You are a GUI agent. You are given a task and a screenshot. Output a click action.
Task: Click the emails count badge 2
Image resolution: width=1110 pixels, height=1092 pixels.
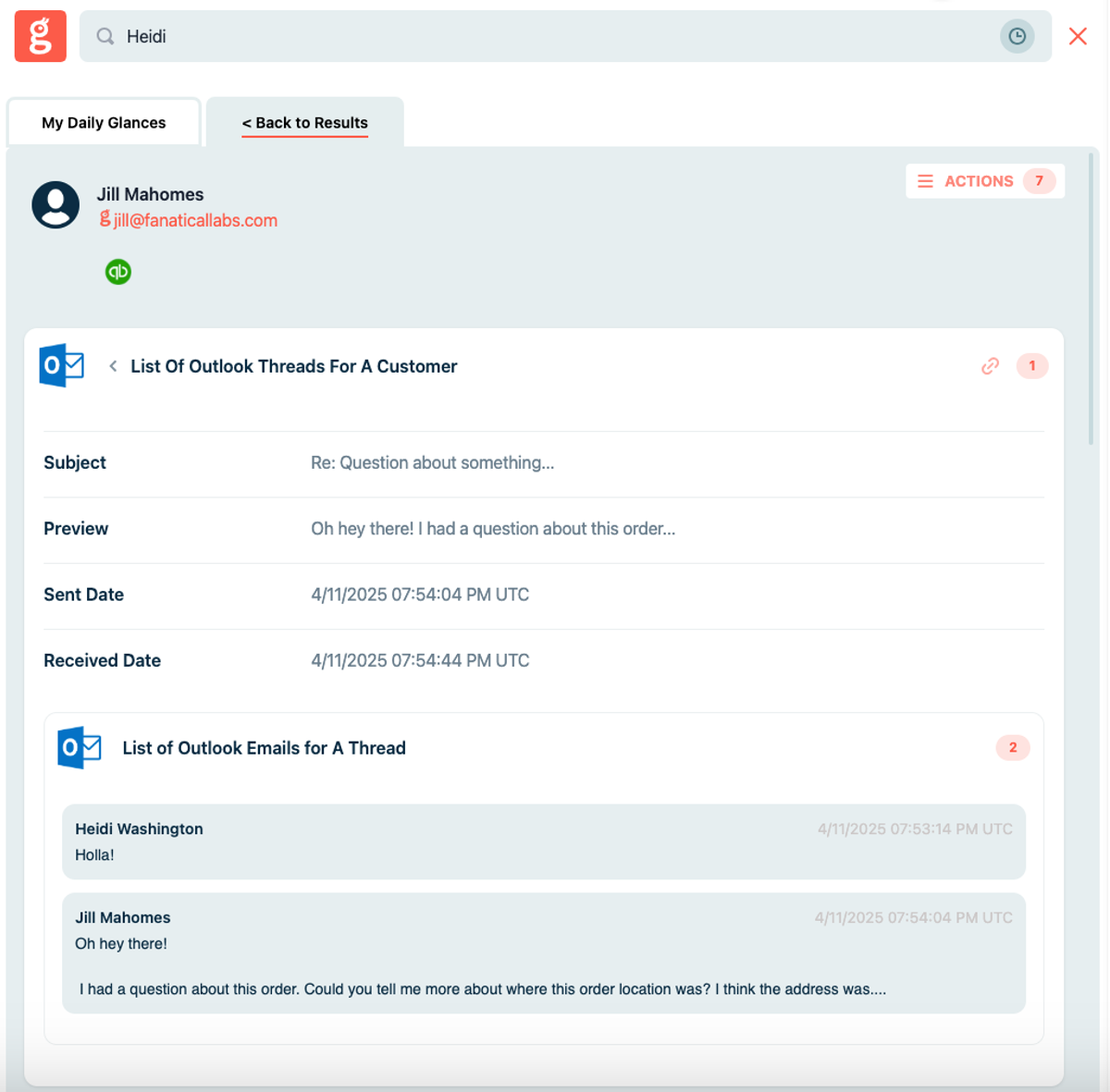pyautogui.click(x=1013, y=747)
